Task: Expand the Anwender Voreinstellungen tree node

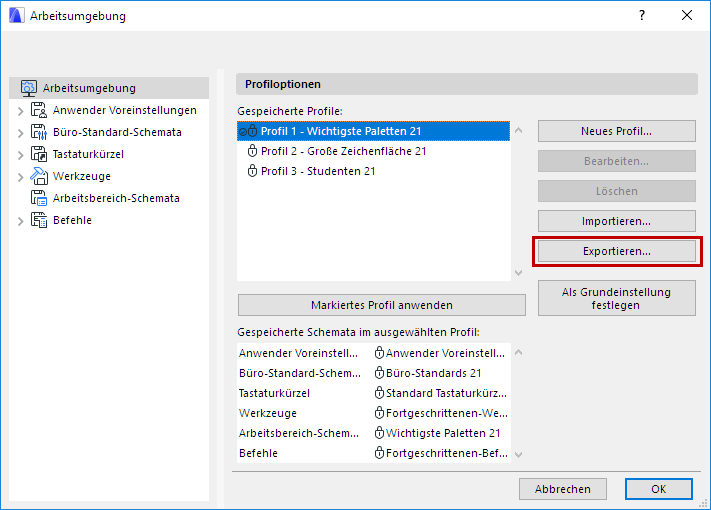Action: [x=20, y=110]
